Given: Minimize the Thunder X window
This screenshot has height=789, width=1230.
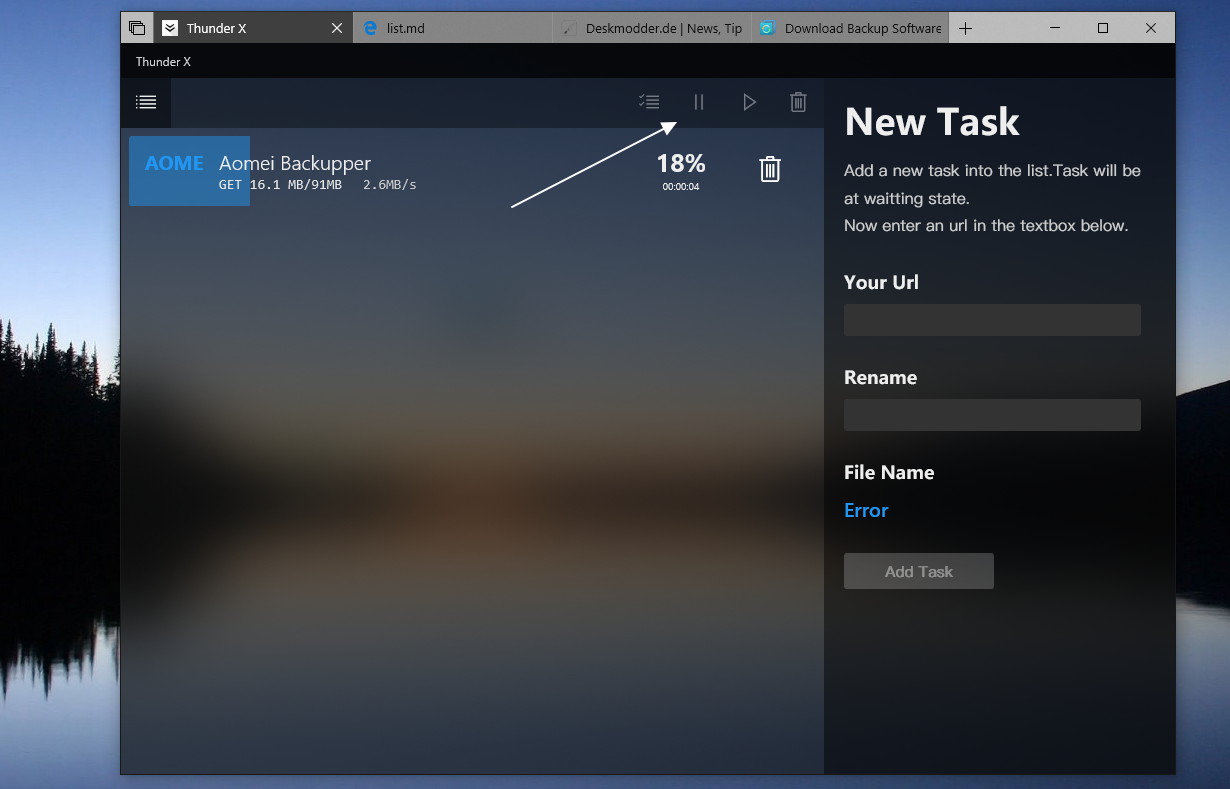Looking at the screenshot, I should point(1055,28).
